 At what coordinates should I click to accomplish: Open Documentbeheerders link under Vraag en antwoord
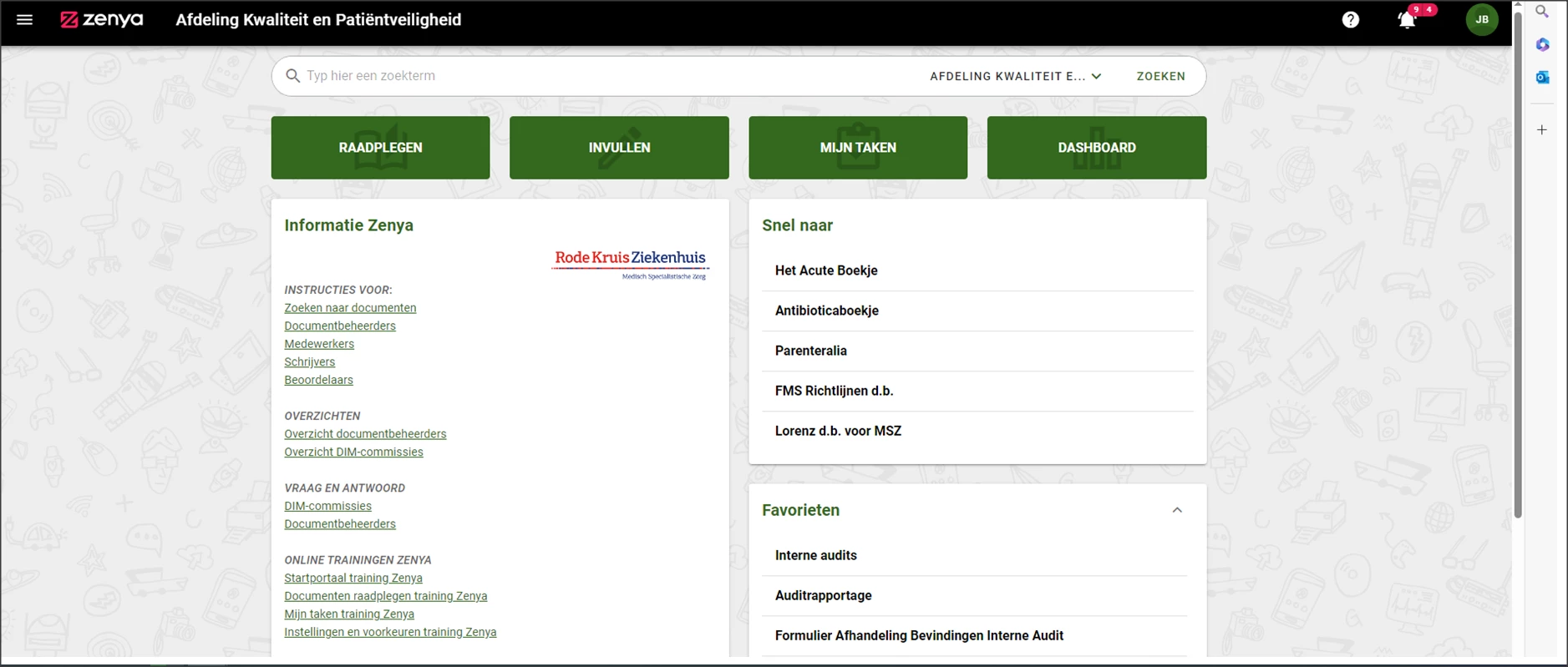(x=340, y=524)
